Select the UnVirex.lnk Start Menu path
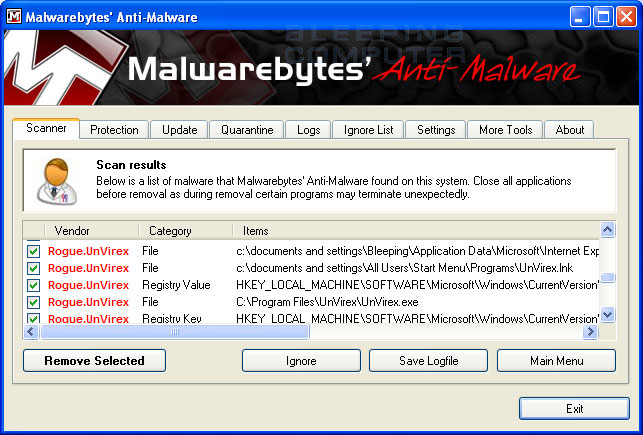This screenshot has height=435, width=643. click(x=405, y=268)
